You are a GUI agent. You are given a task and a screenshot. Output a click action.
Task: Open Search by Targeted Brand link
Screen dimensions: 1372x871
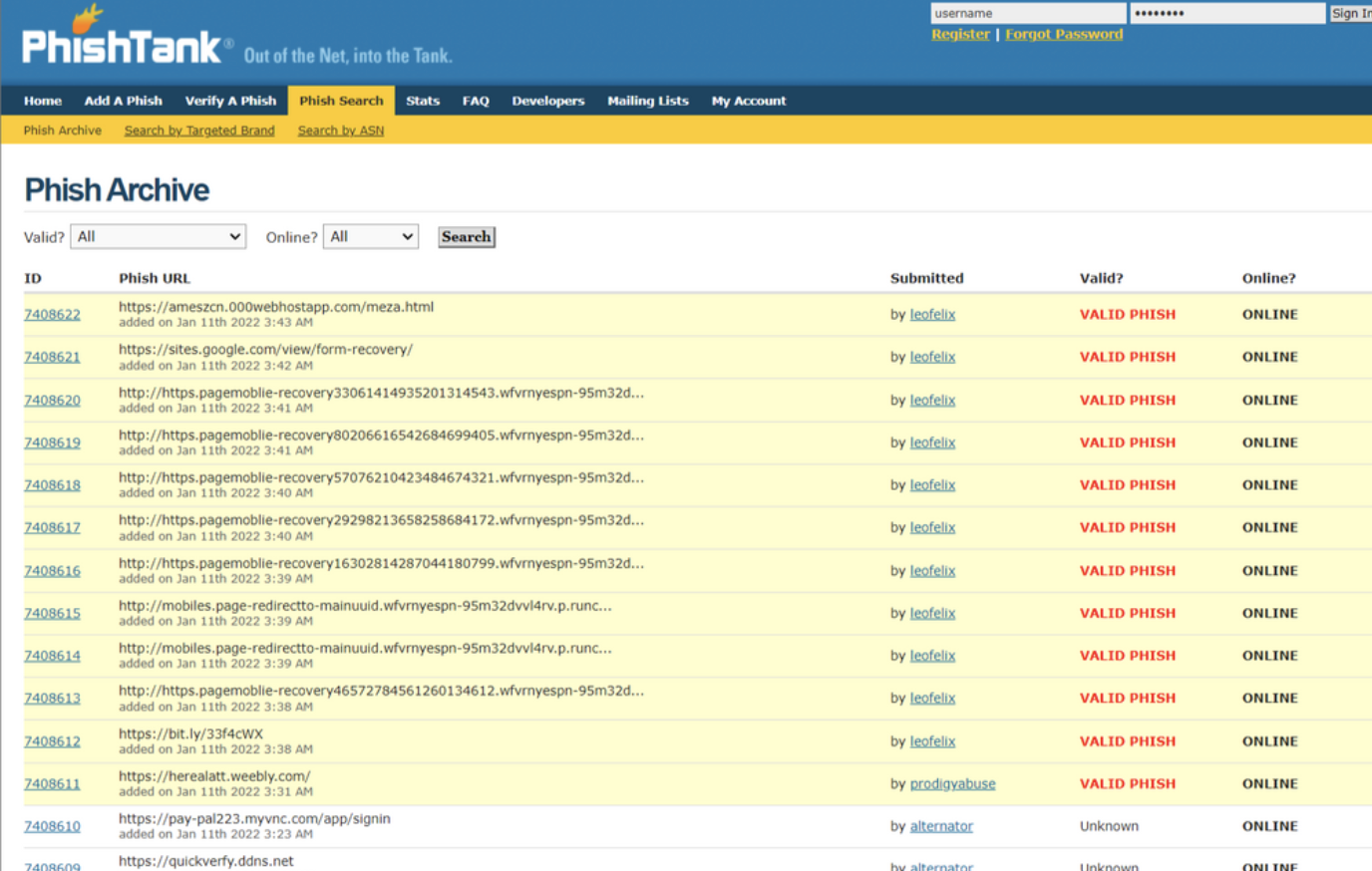[x=199, y=131]
